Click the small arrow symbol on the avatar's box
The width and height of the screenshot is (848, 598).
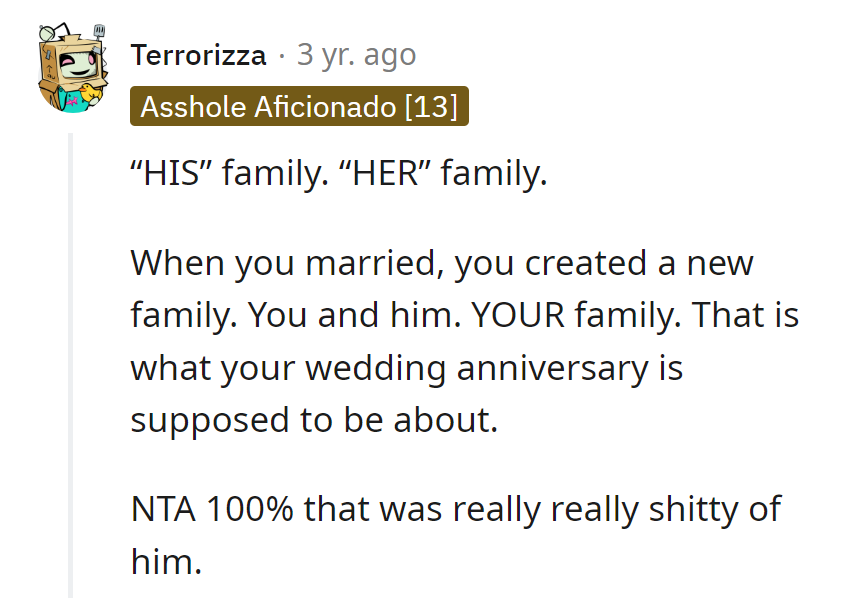pos(49,70)
